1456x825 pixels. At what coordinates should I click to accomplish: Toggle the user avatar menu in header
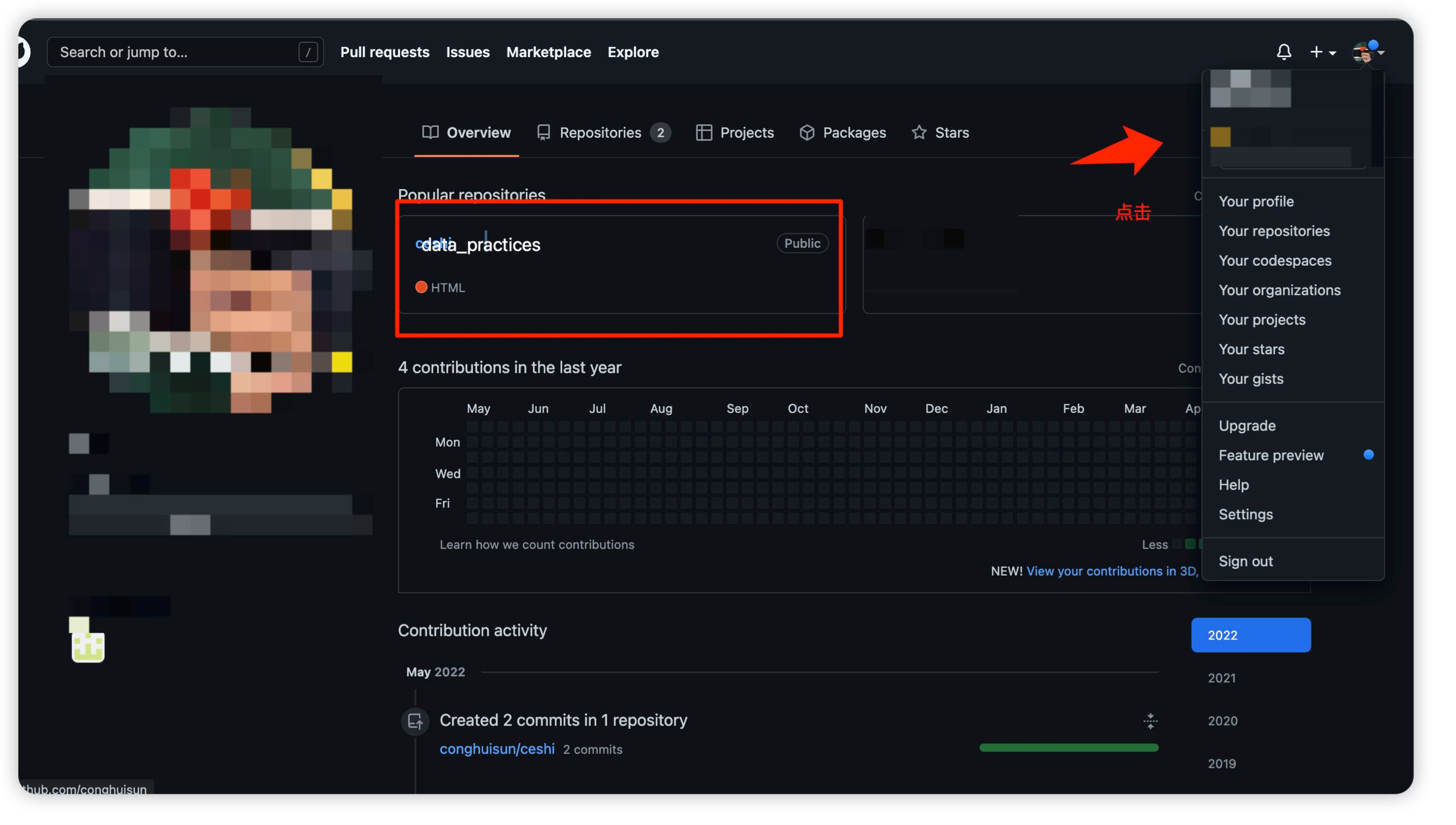coord(1367,52)
